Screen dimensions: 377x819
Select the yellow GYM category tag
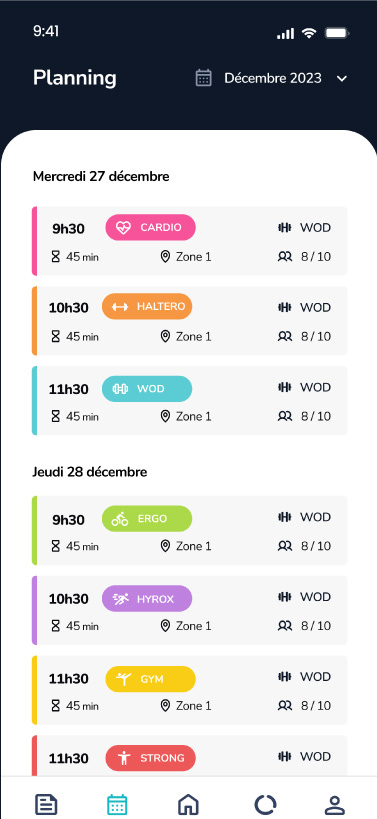tap(150, 679)
